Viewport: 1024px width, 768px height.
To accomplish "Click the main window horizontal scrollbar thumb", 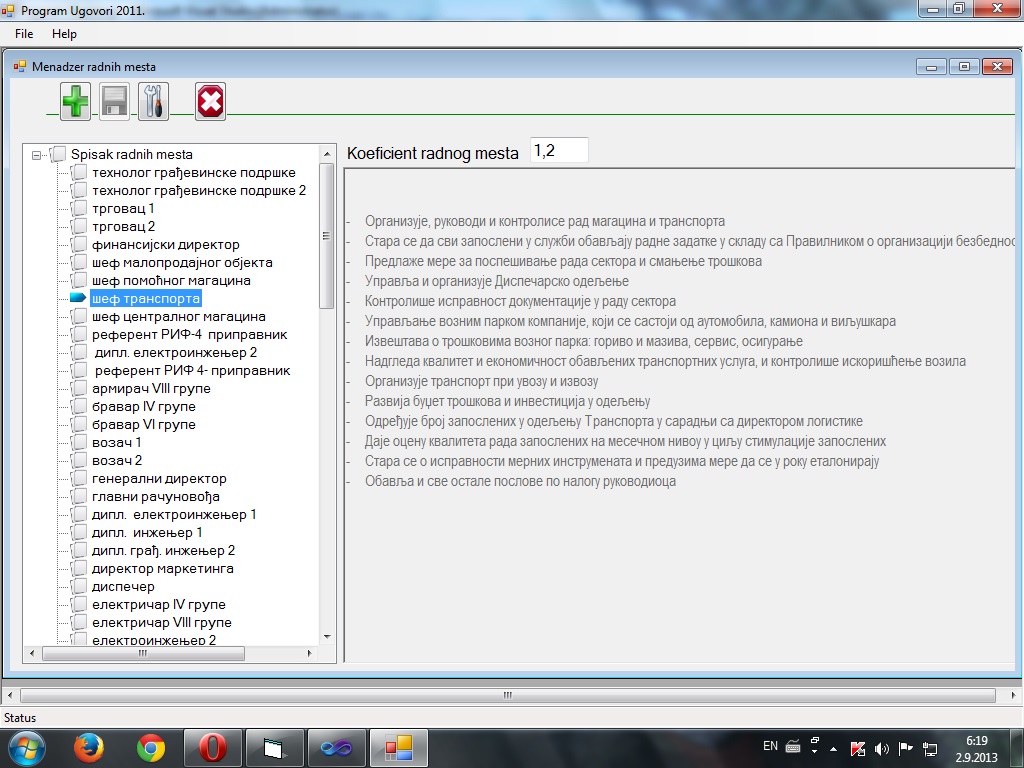I will point(507,696).
